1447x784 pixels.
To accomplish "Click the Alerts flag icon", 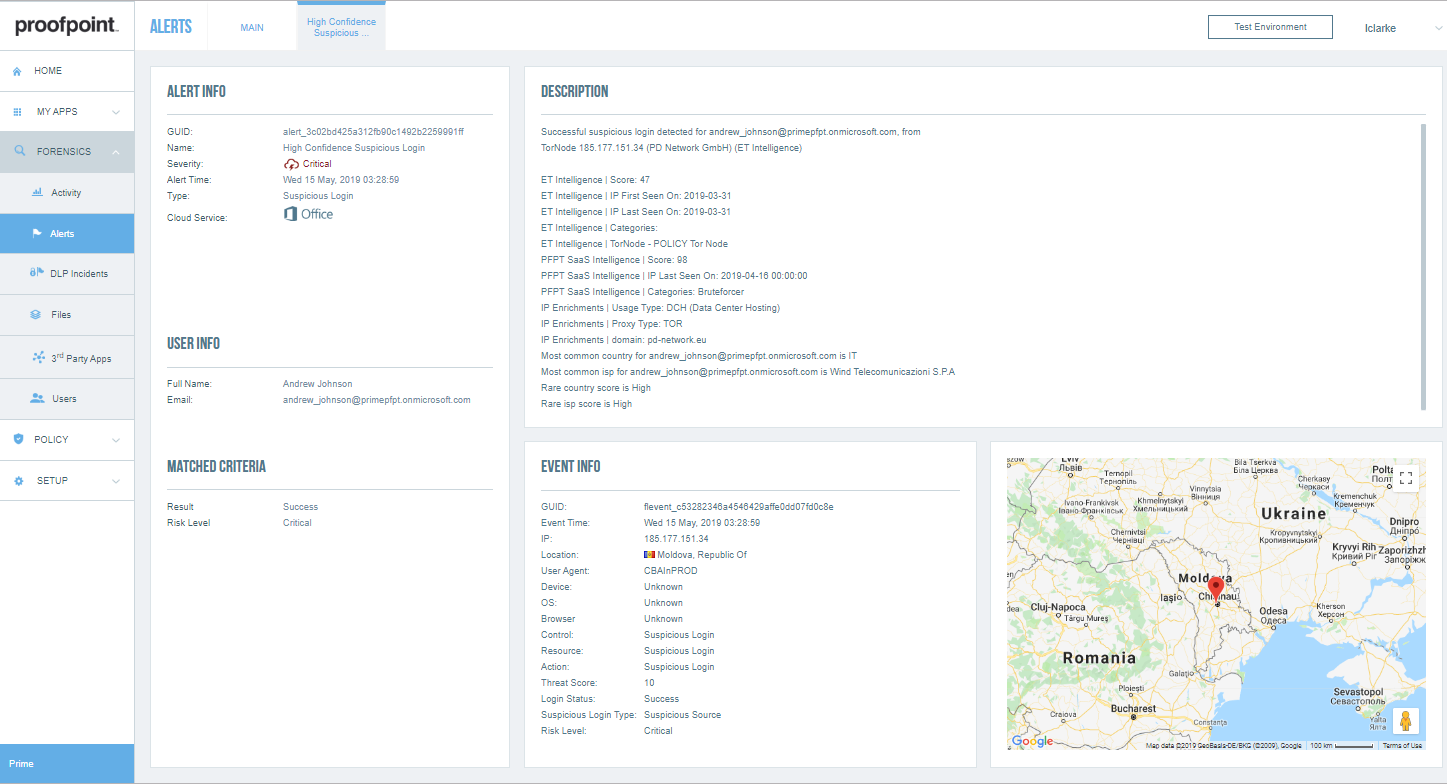I will 37,233.
